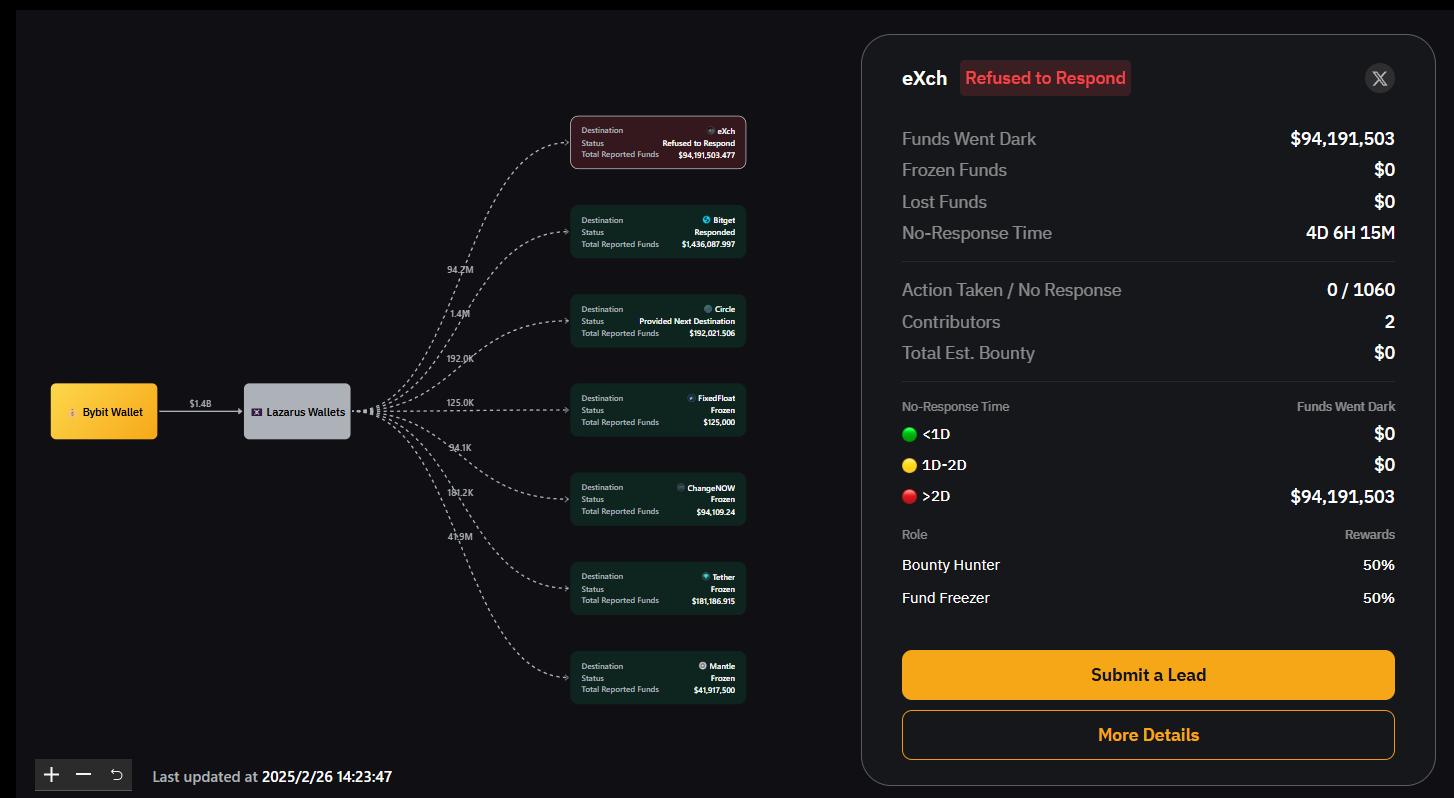The height and width of the screenshot is (798, 1454).
Task: Click the 41.9M flow label
Action: point(460,537)
